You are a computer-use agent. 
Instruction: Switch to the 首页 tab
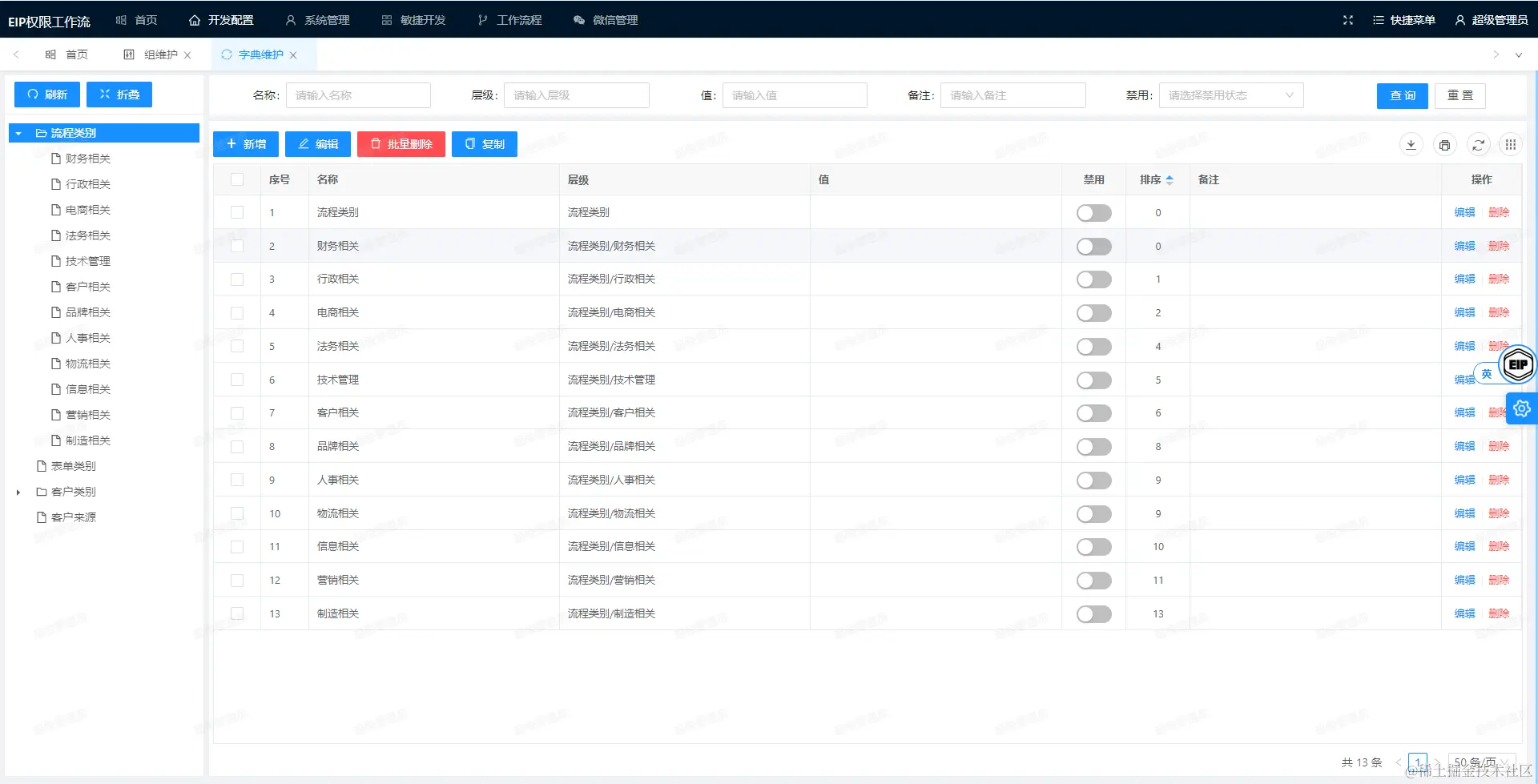tap(66, 54)
